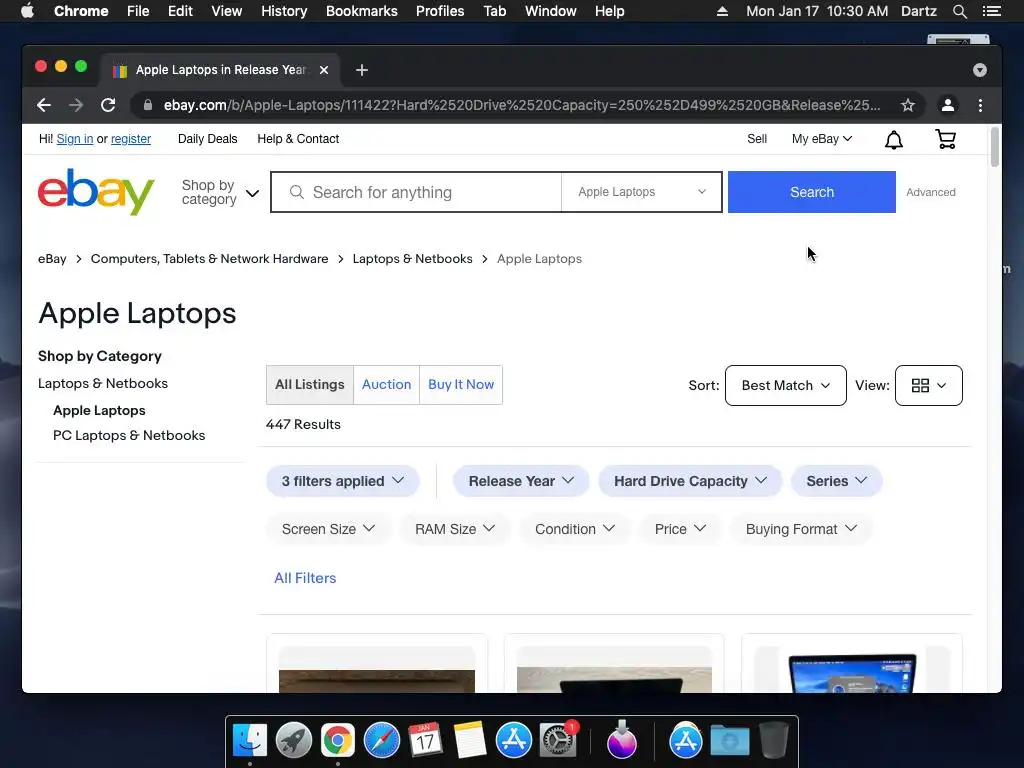Expand the Screen Size filter
The height and width of the screenshot is (768, 1024).
click(328, 529)
